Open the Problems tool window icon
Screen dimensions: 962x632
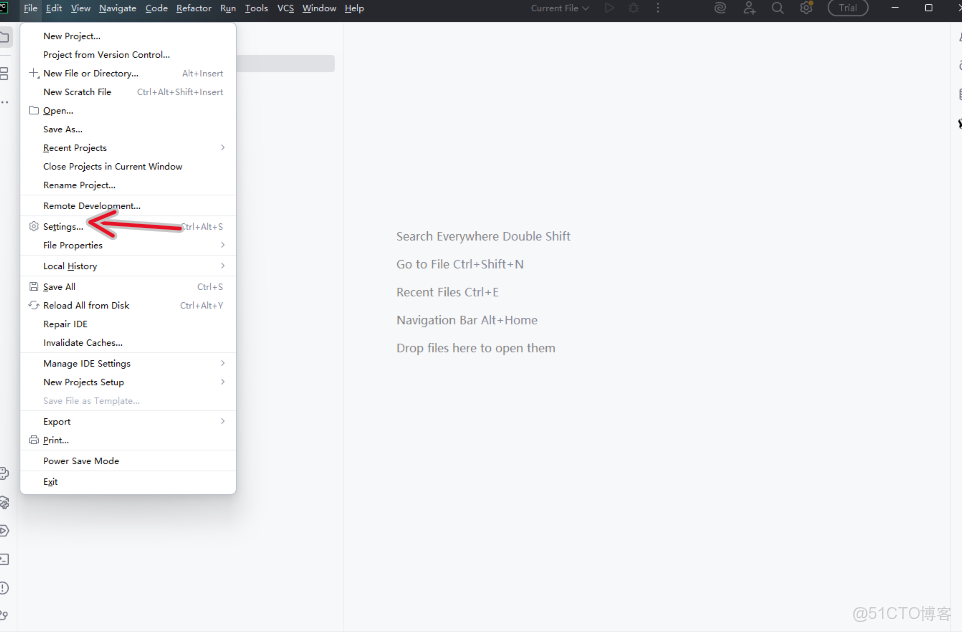4,588
